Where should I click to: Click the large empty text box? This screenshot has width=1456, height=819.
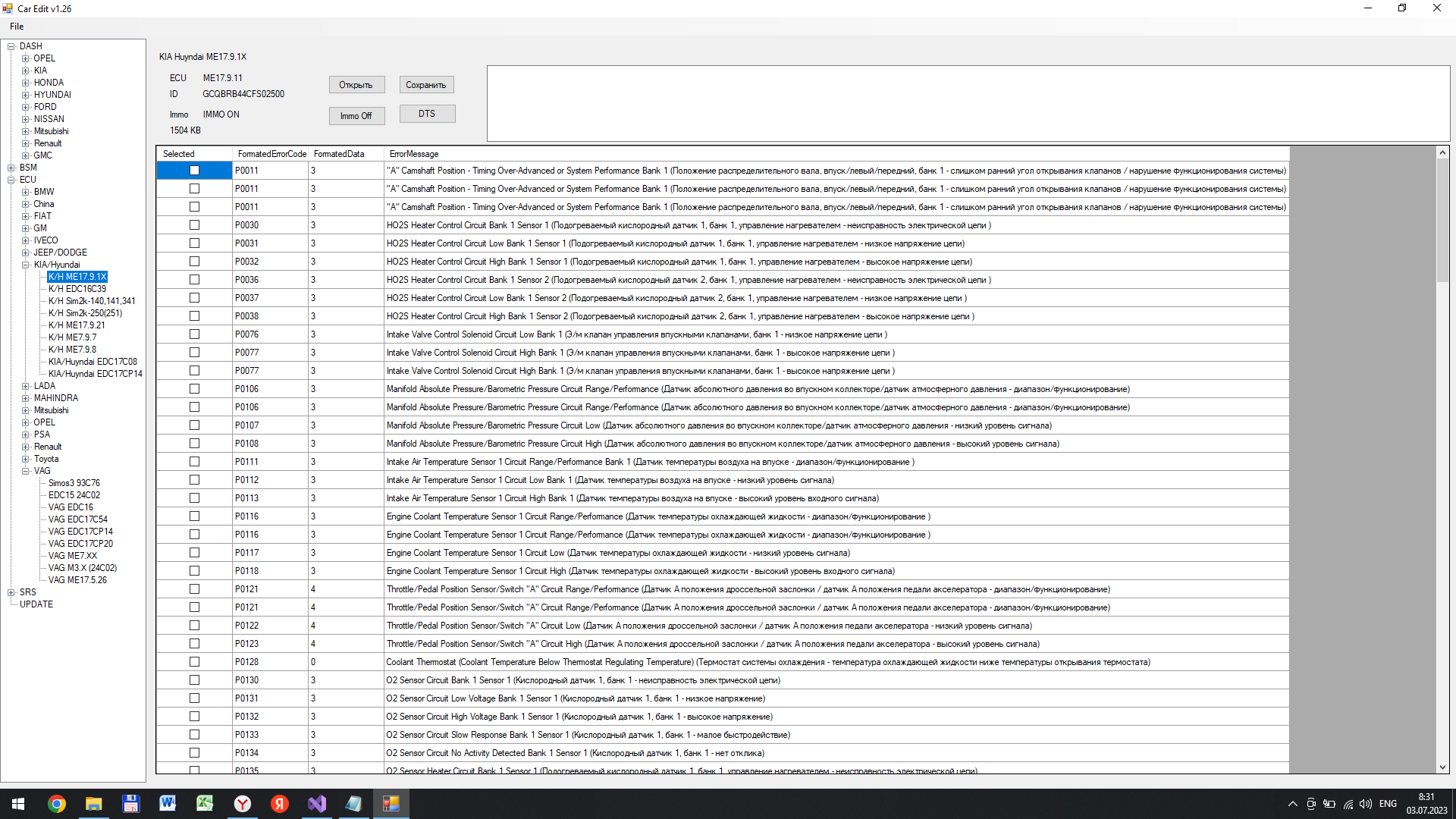coord(968,103)
